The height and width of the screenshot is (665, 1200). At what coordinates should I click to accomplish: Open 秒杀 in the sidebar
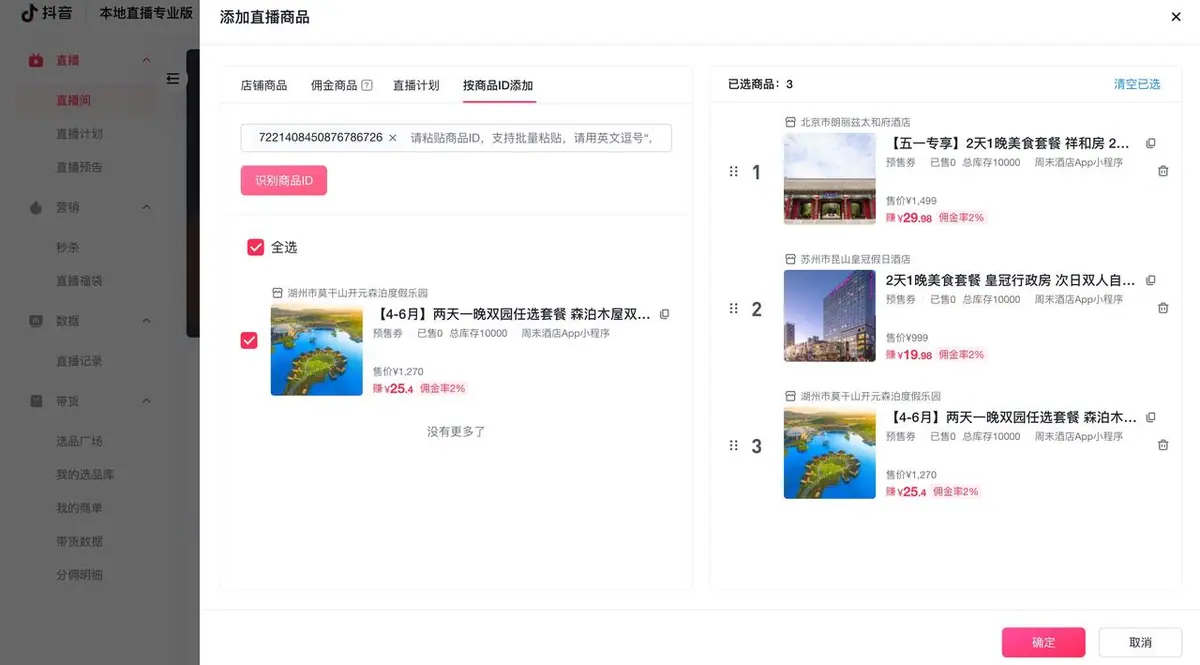[67, 247]
